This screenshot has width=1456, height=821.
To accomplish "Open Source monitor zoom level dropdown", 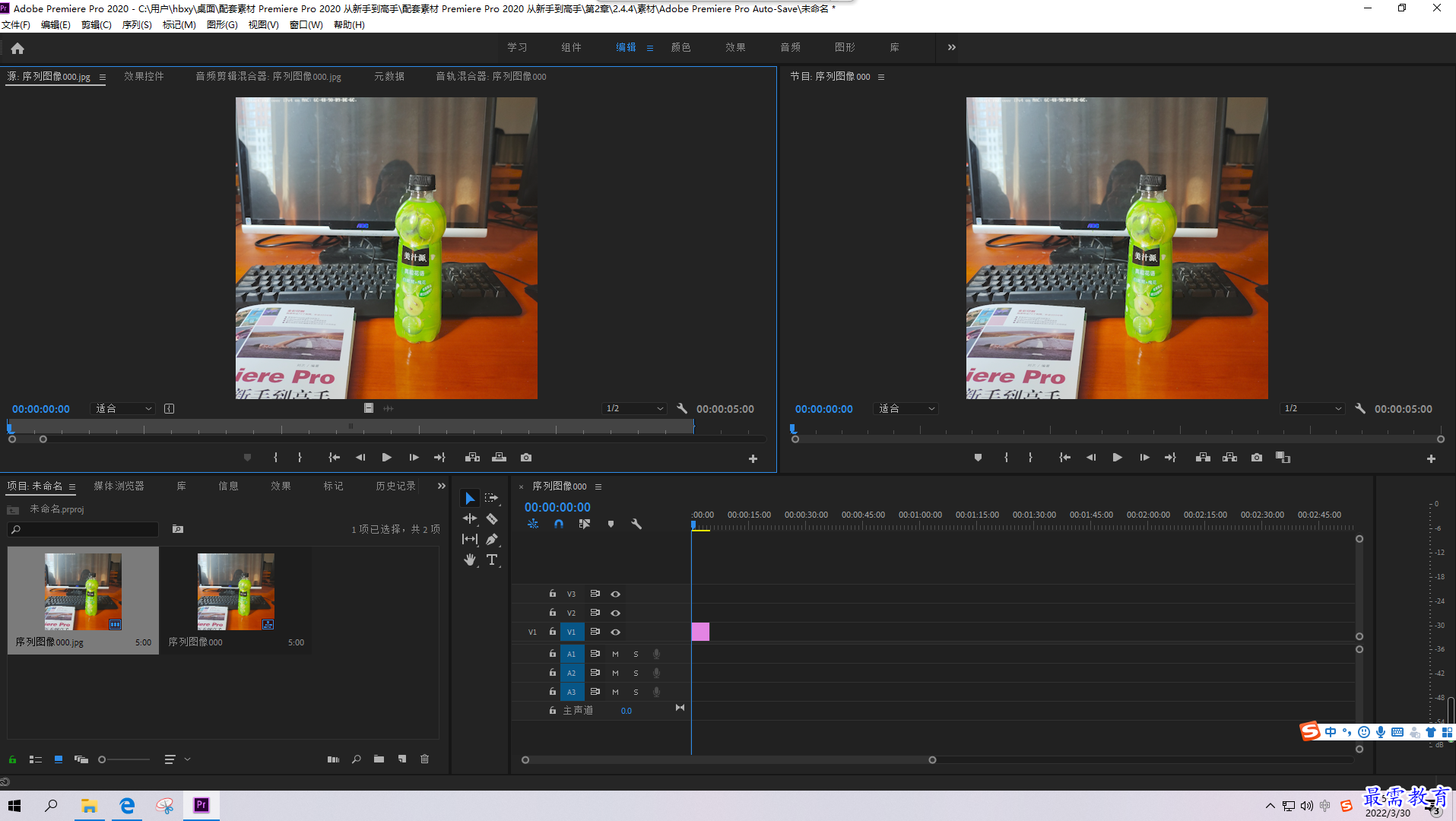I will click(123, 409).
